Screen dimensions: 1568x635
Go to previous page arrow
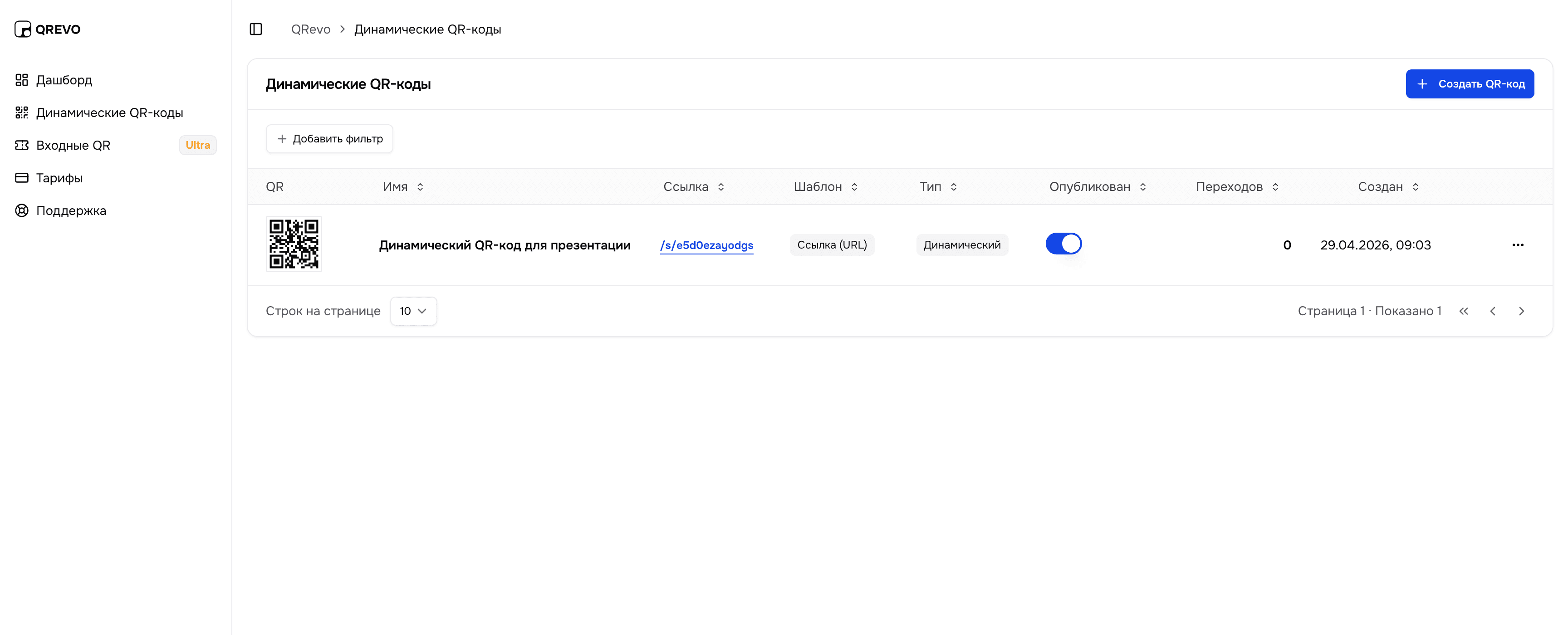(x=1493, y=311)
